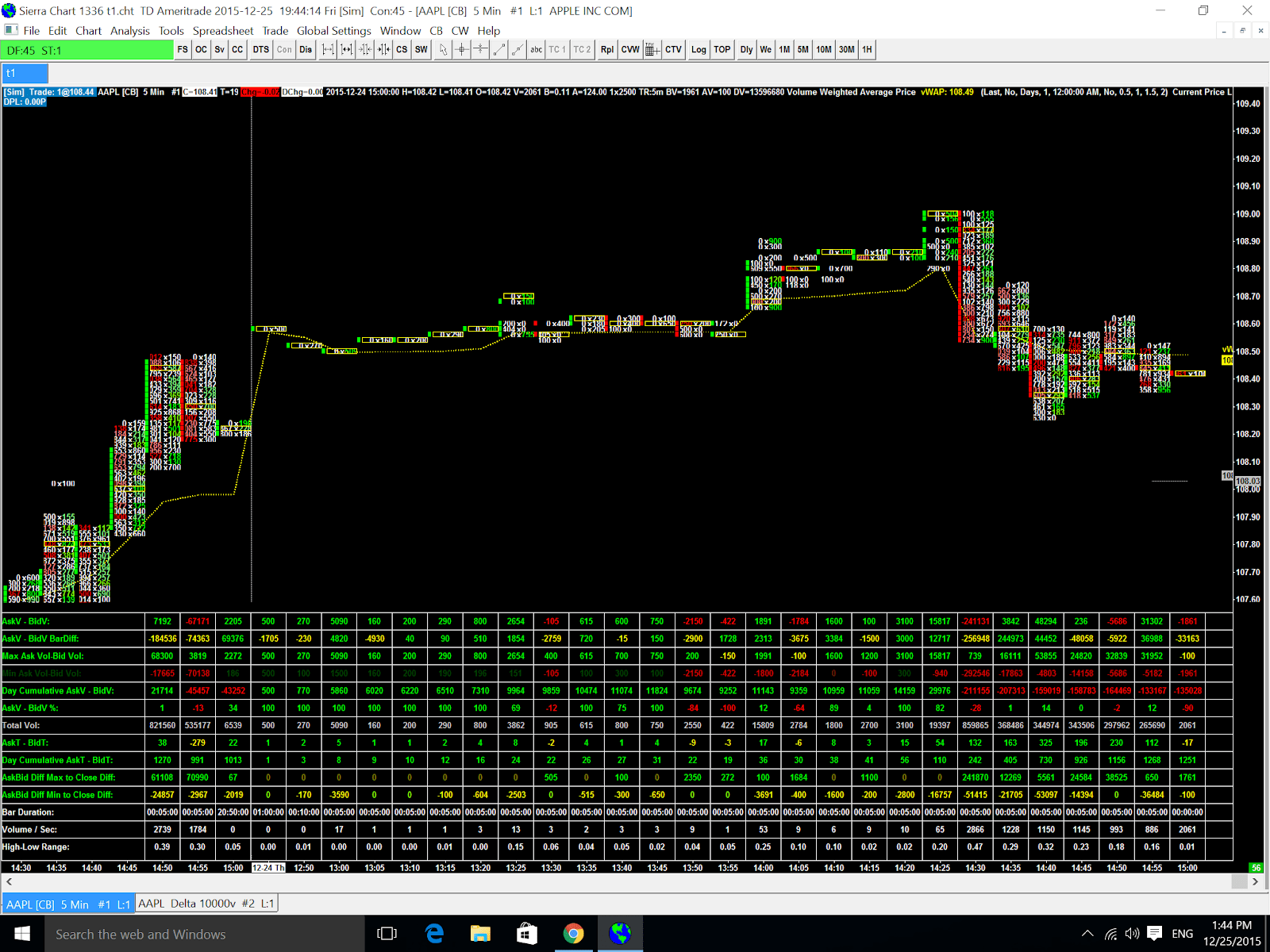This screenshot has height=952, width=1270.
Task: Click the expand bar spacing icon
Action: (329, 50)
